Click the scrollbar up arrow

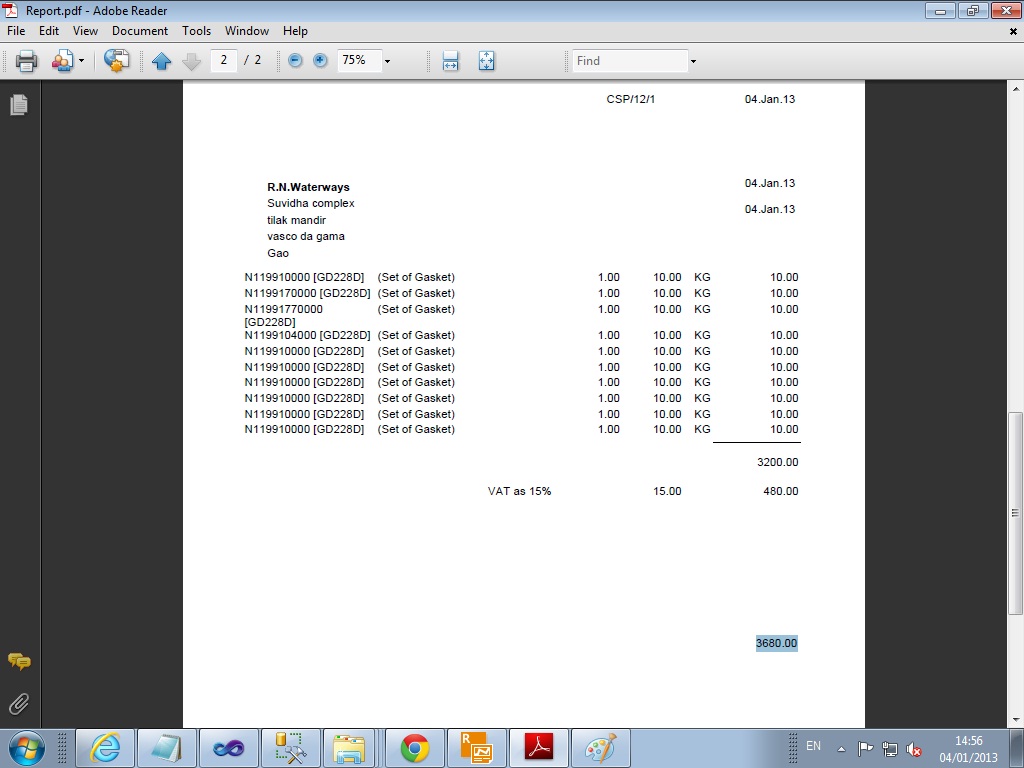pyautogui.click(x=1015, y=88)
